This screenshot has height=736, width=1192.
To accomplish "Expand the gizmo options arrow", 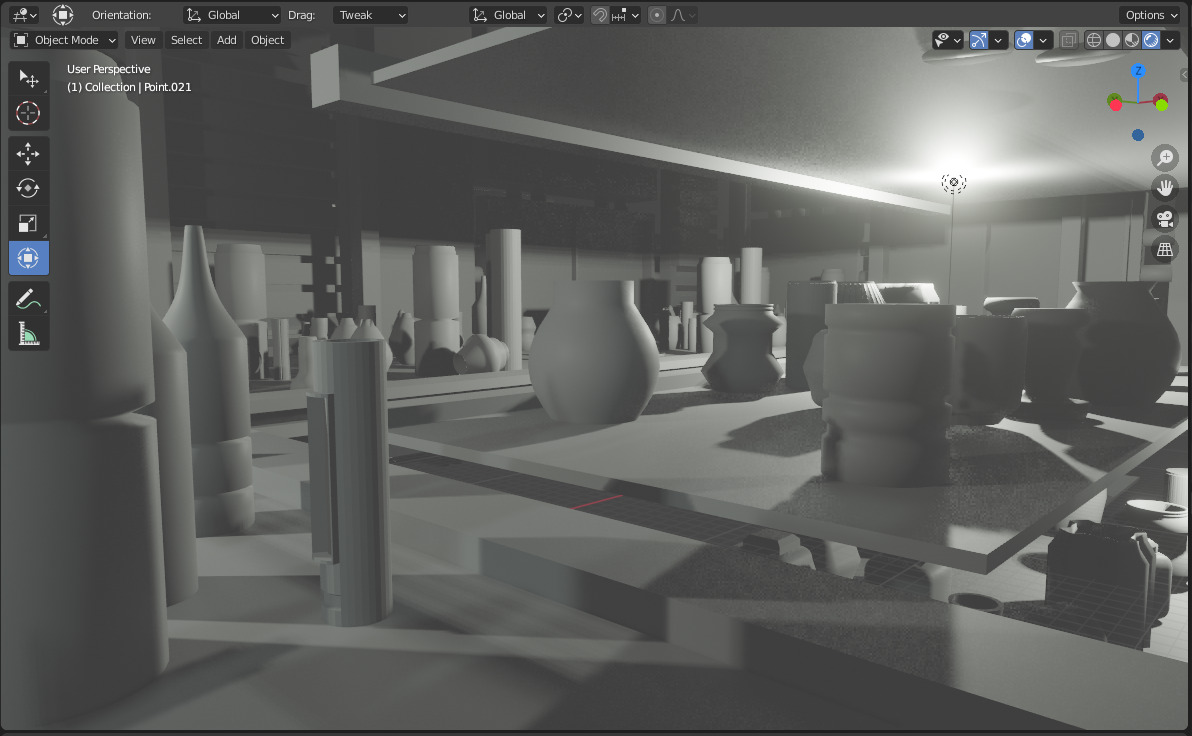I will (999, 40).
